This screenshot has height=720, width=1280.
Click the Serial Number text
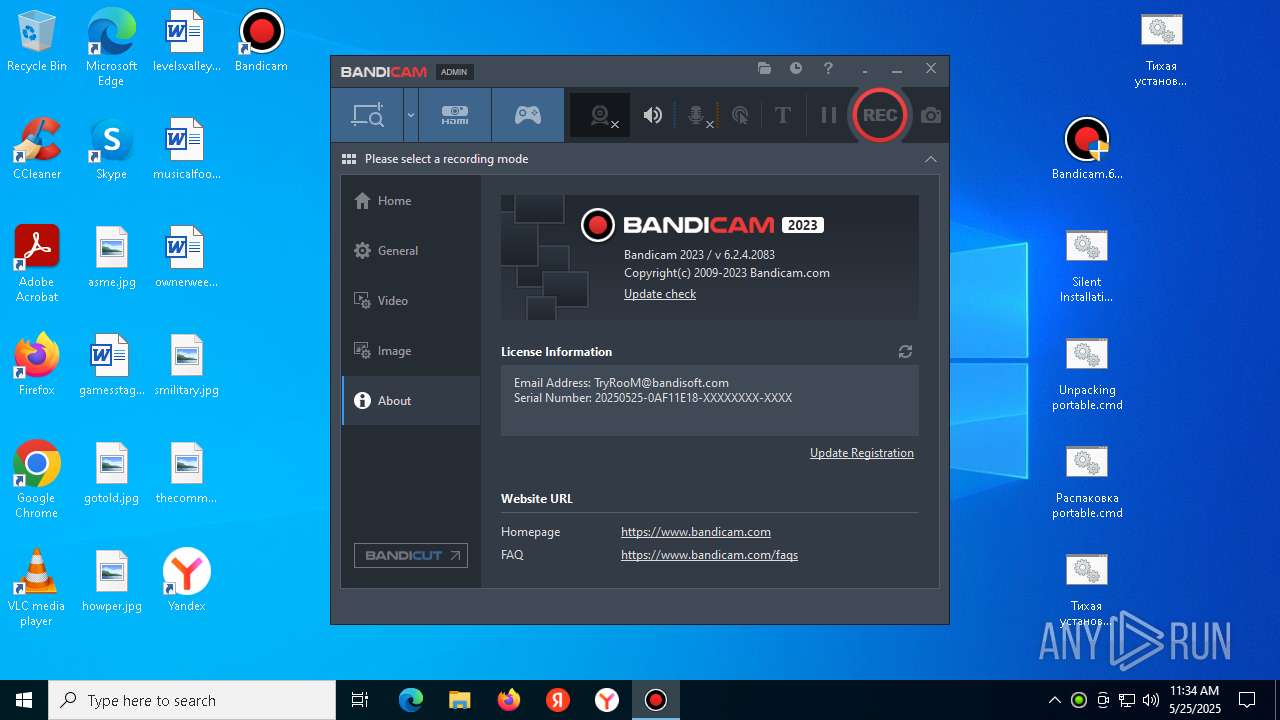click(x=653, y=398)
